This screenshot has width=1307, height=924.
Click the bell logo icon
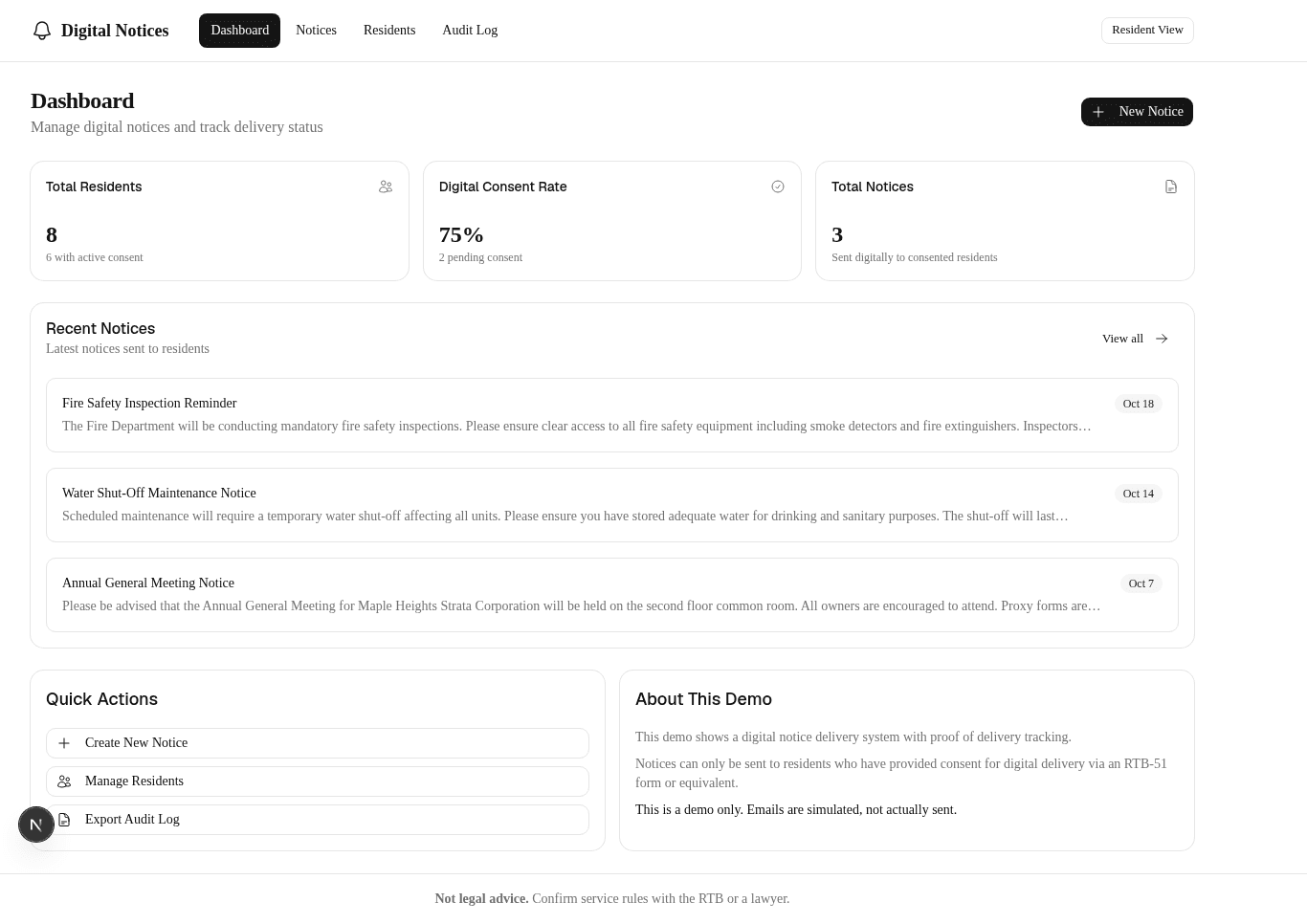[x=42, y=31]
